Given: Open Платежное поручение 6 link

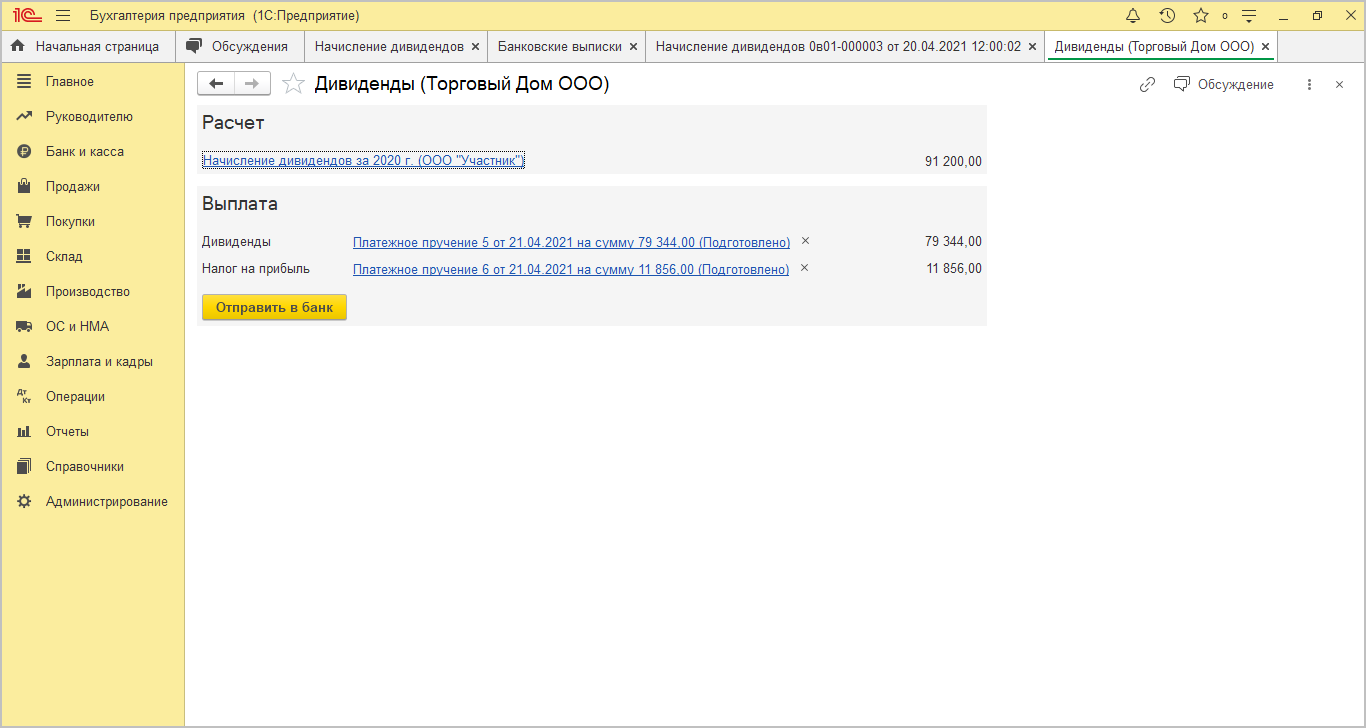Looking at the screenshot, I should [x=571, y=269].
